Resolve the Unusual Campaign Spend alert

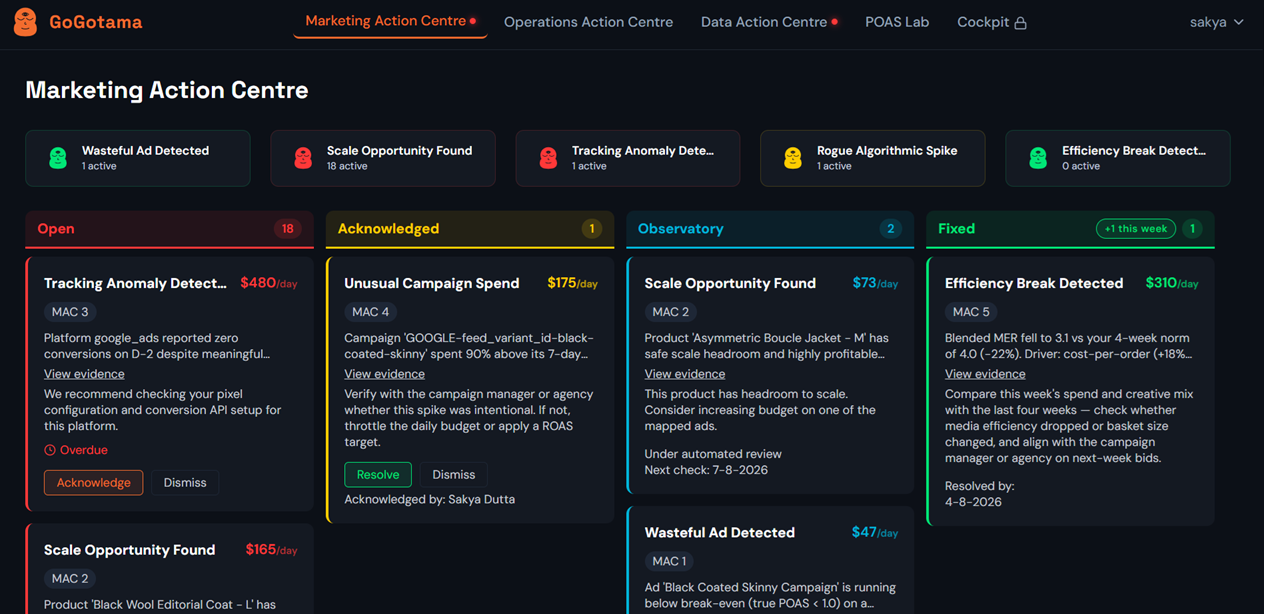point(378,475)
